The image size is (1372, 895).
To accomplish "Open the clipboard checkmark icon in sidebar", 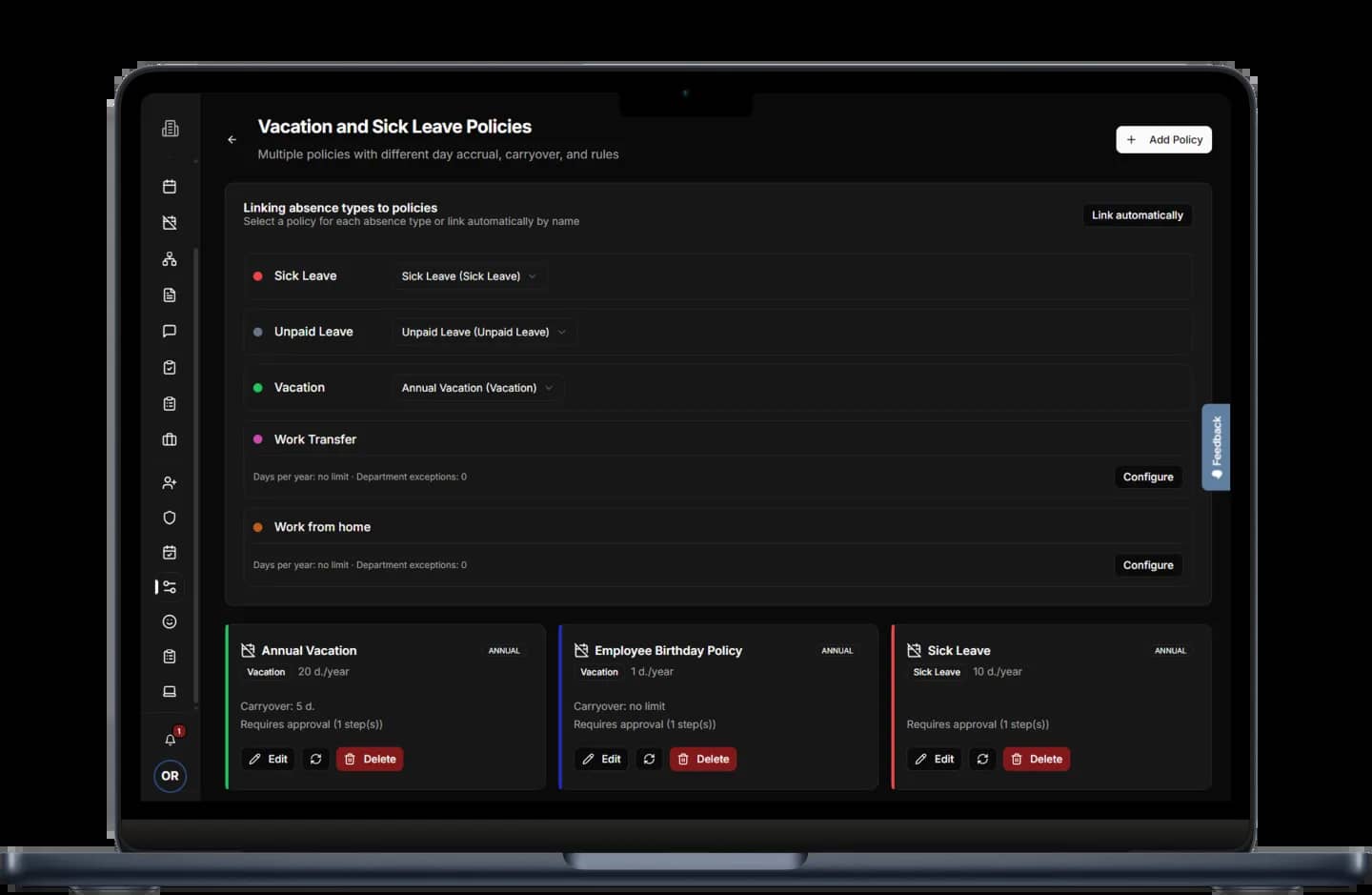I will point(170,368).
